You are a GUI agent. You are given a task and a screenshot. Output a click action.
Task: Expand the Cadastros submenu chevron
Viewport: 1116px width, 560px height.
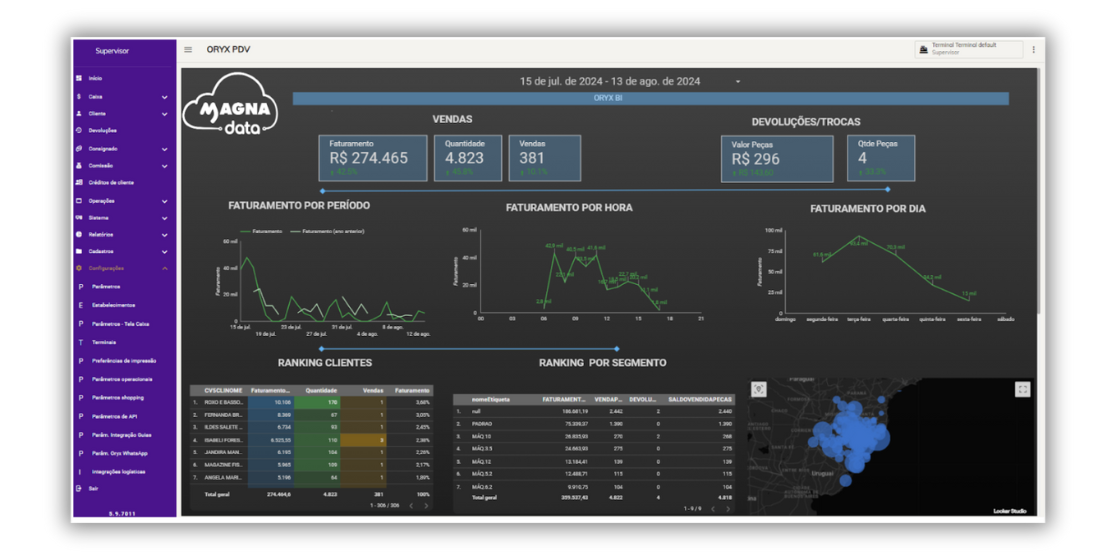164,252
